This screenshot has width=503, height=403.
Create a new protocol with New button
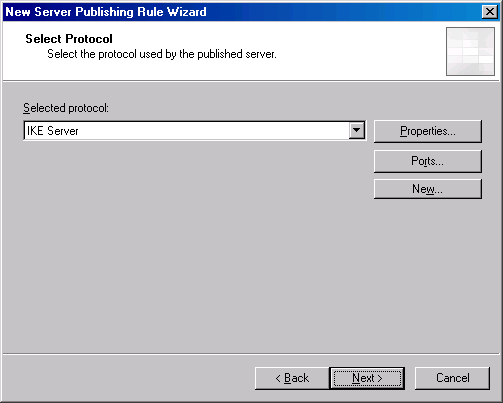[428, 189]
